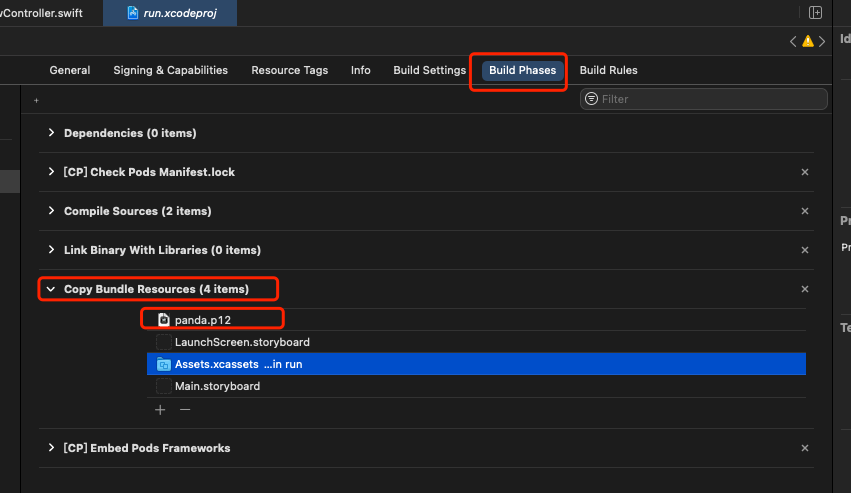Expand the Dependencies section
Viewport: 851px width, 493px height.
point(52,133)
